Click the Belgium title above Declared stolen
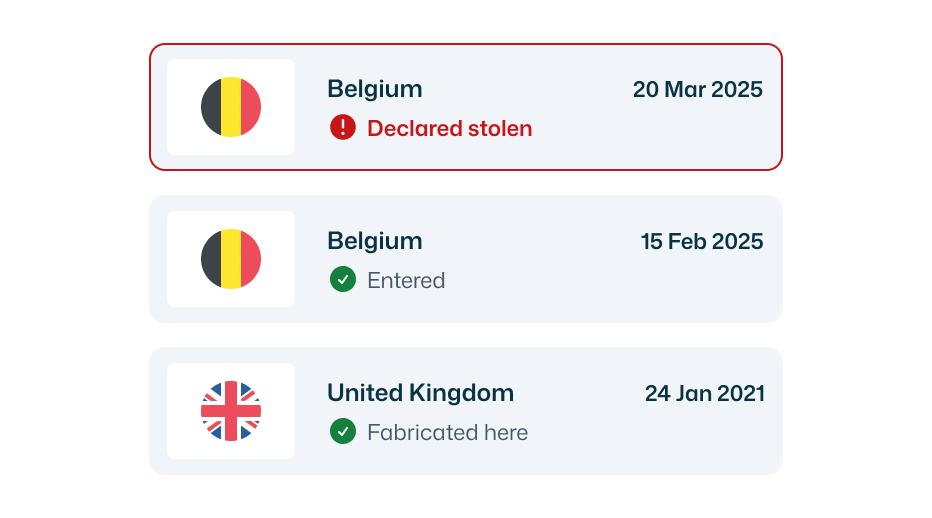Viewport: 932px width, 518px height. pyautogui.click(x=375, y=89)
